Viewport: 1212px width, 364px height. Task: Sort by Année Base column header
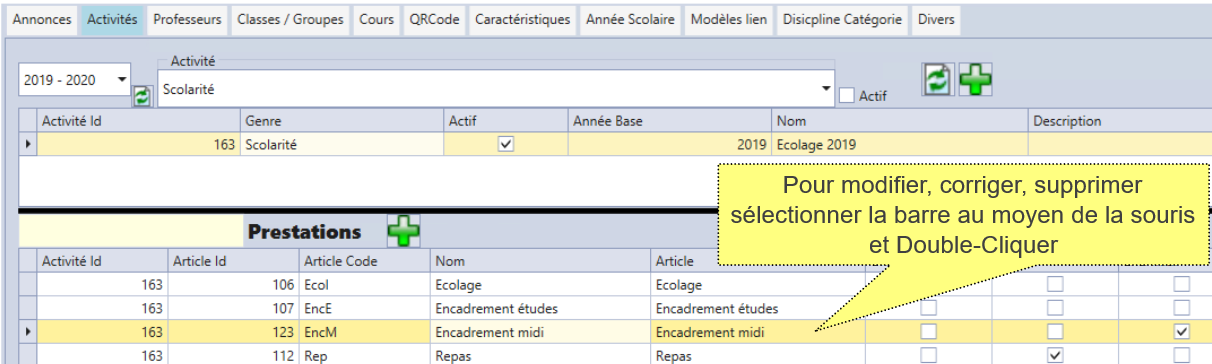669,121
